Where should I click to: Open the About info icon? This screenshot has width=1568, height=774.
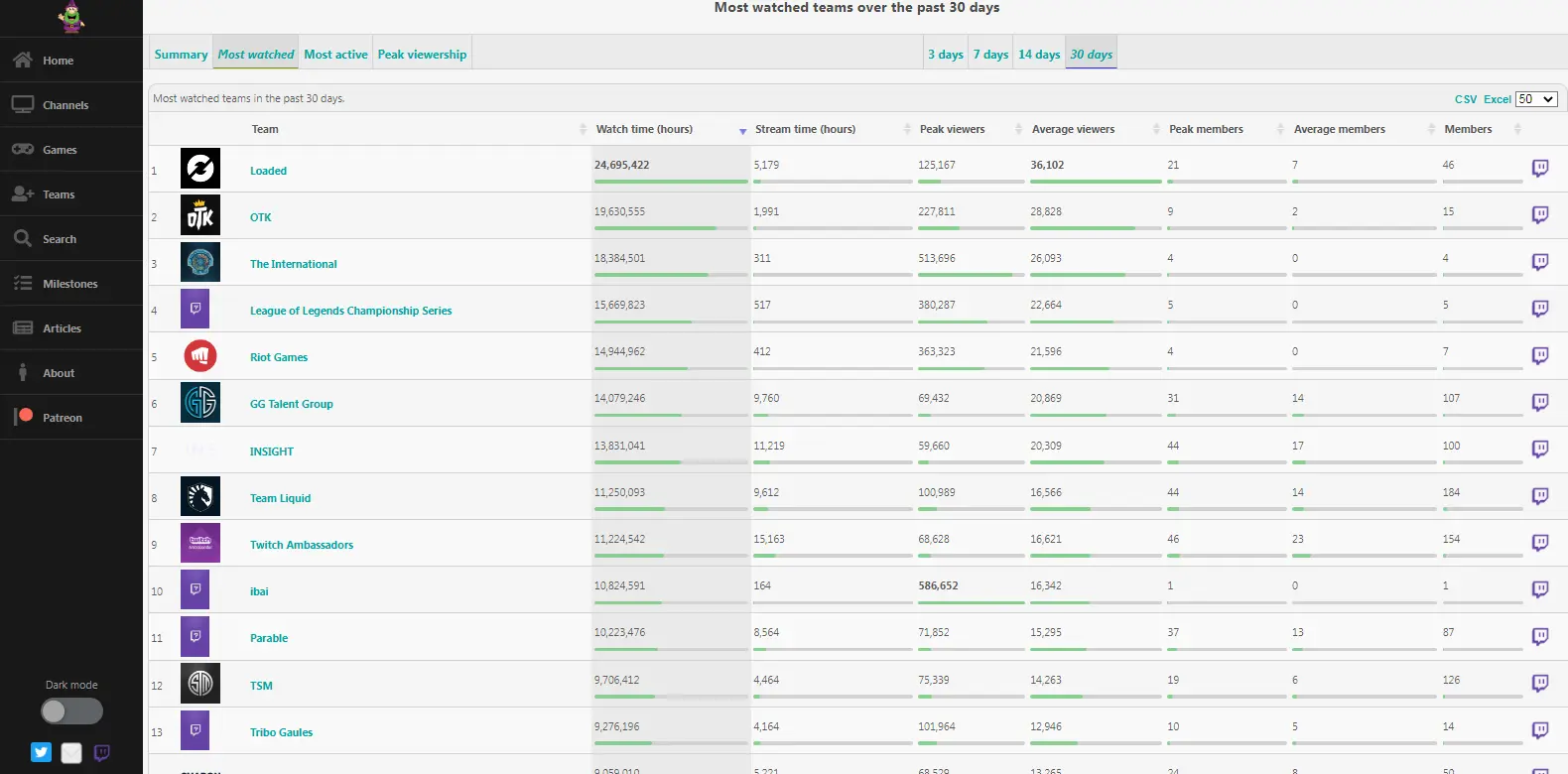point(23,373)
